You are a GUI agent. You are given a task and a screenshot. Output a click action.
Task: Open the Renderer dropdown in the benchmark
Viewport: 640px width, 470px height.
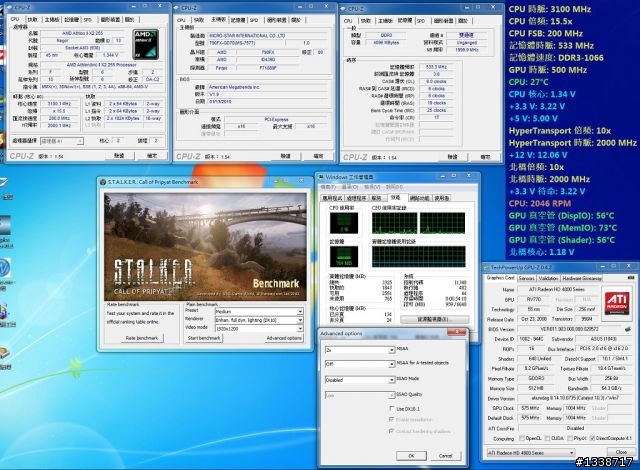pyautogui.click(x=259, y=320)
